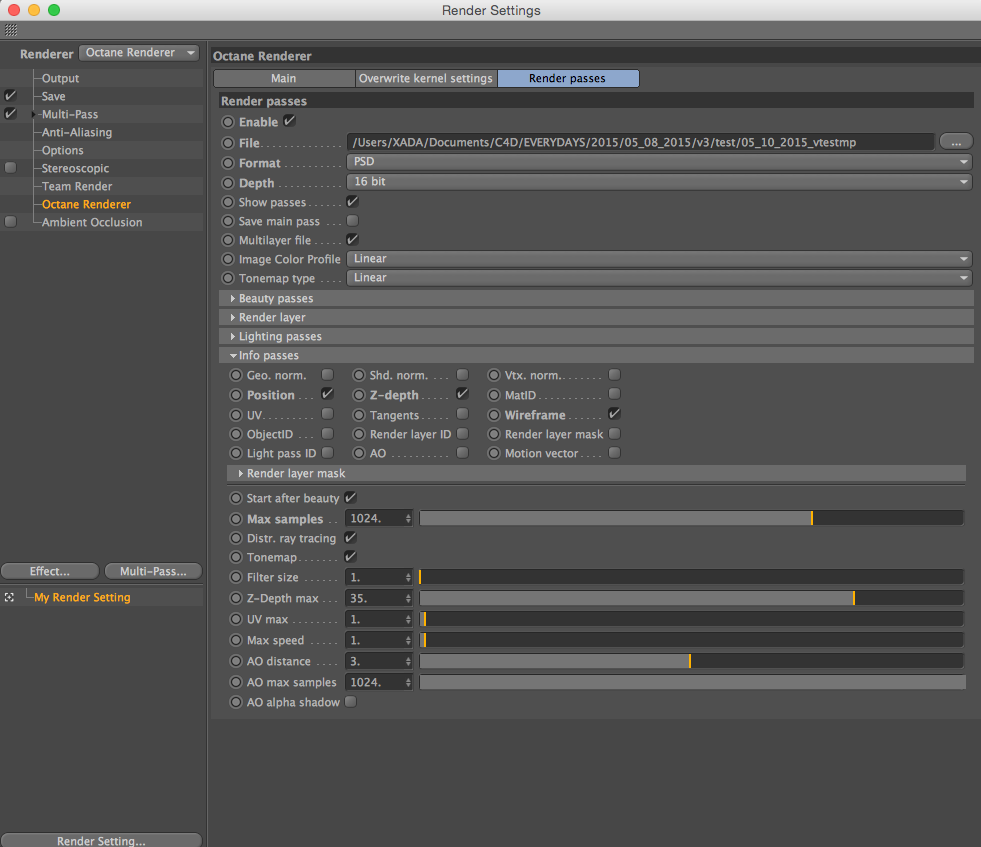Click the animation circle beside Z-depth
The width and height of the screenshot is (981, 847).
click(x=358, y=395)
